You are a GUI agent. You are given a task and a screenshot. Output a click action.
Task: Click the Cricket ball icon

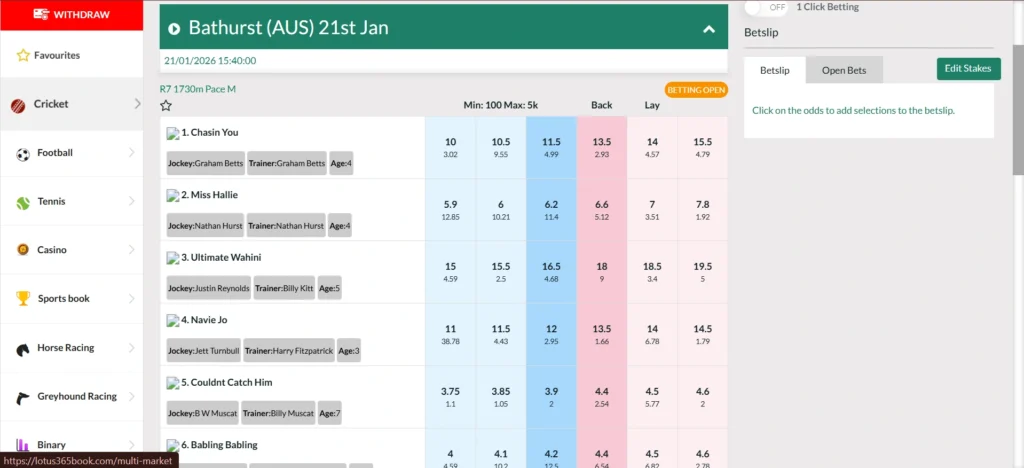(18, 104)
